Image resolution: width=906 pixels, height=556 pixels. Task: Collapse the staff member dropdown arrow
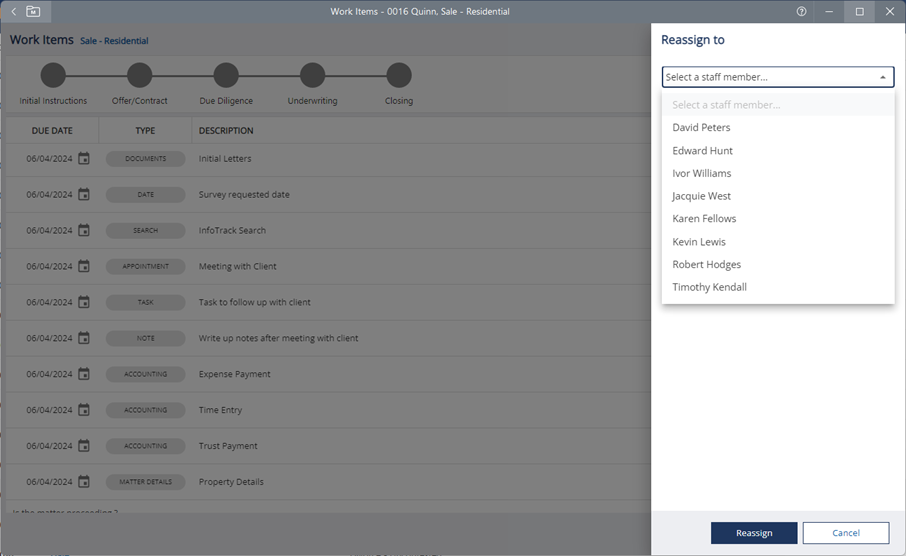pos(882,77)
